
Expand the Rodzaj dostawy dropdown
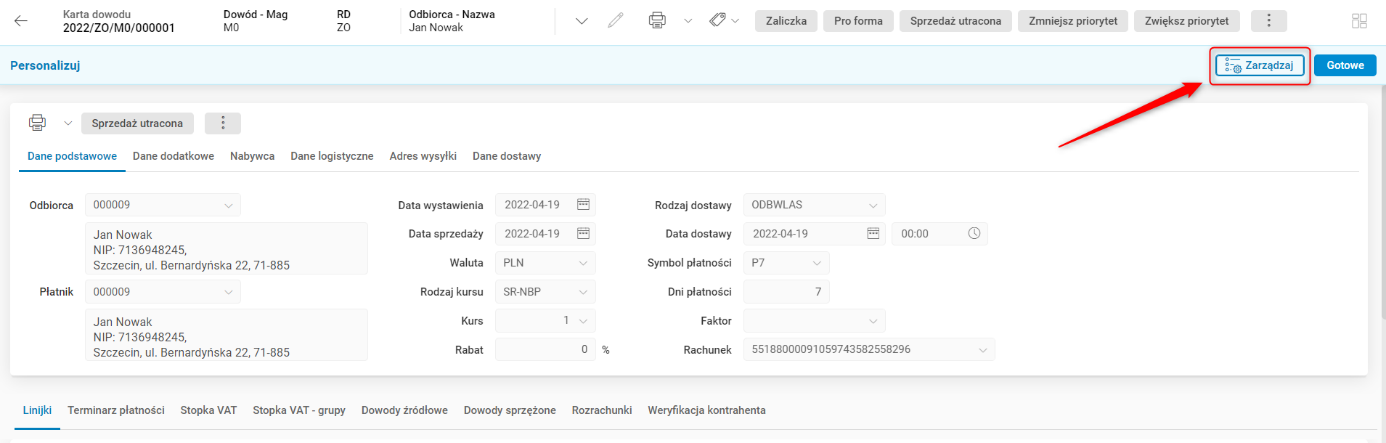point(873,205)
